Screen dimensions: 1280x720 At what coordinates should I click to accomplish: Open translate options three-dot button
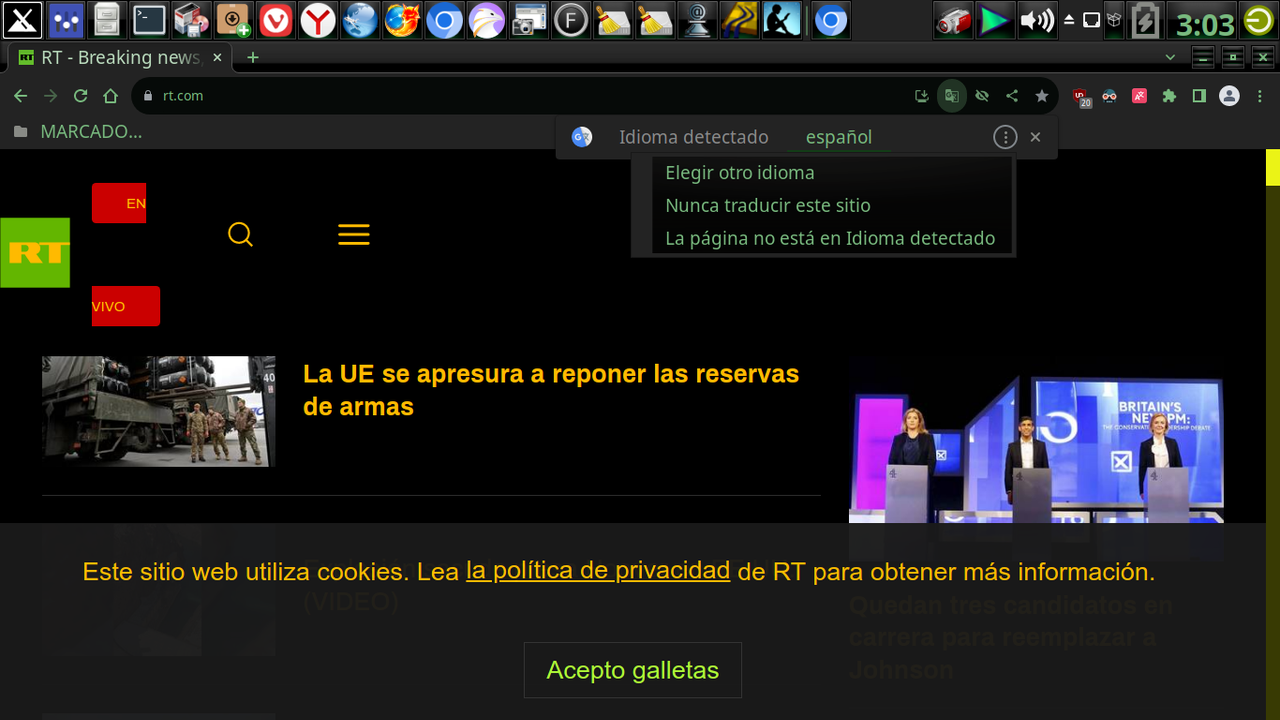pyautogui.click(x=1005, y=137)
